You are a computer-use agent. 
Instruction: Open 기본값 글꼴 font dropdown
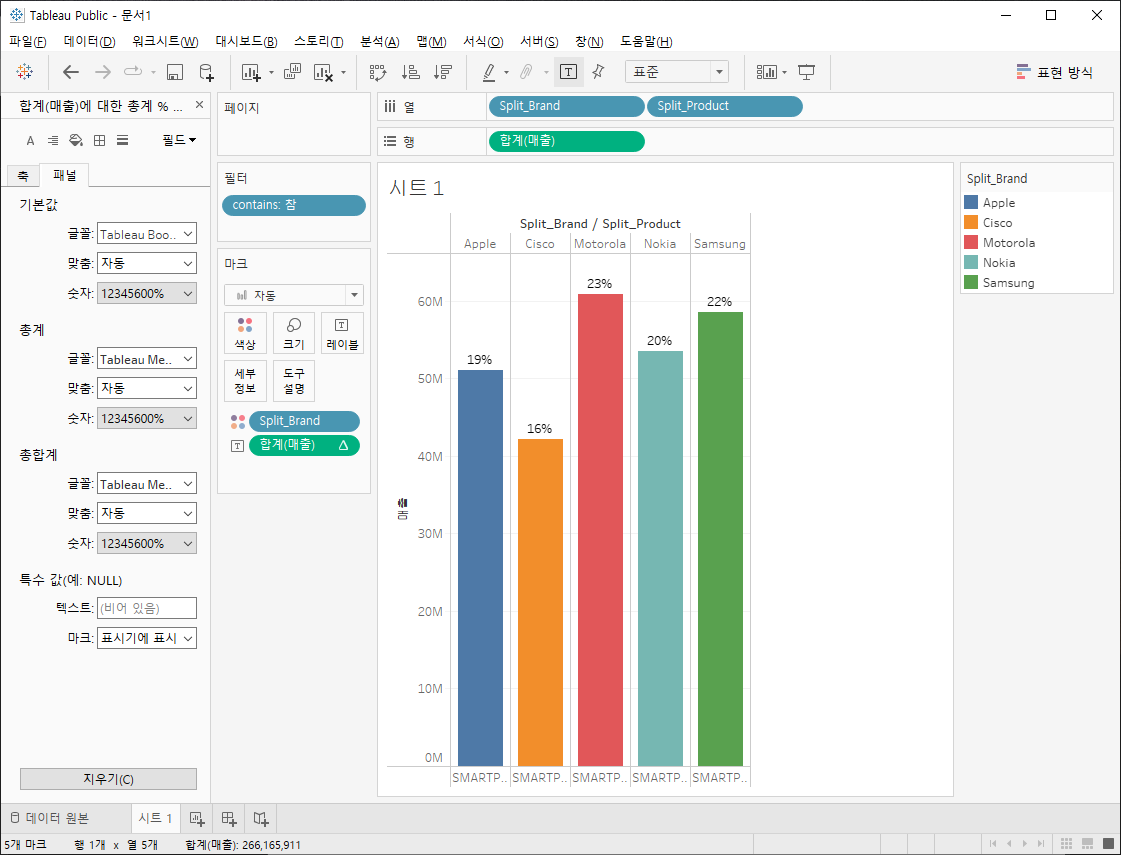click(147, 234)
